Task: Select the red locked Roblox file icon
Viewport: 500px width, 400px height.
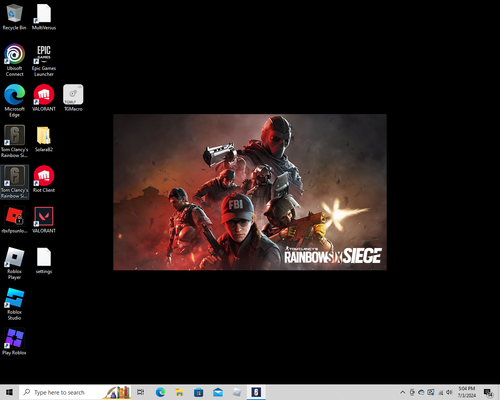Action: [x=14, y=220]
